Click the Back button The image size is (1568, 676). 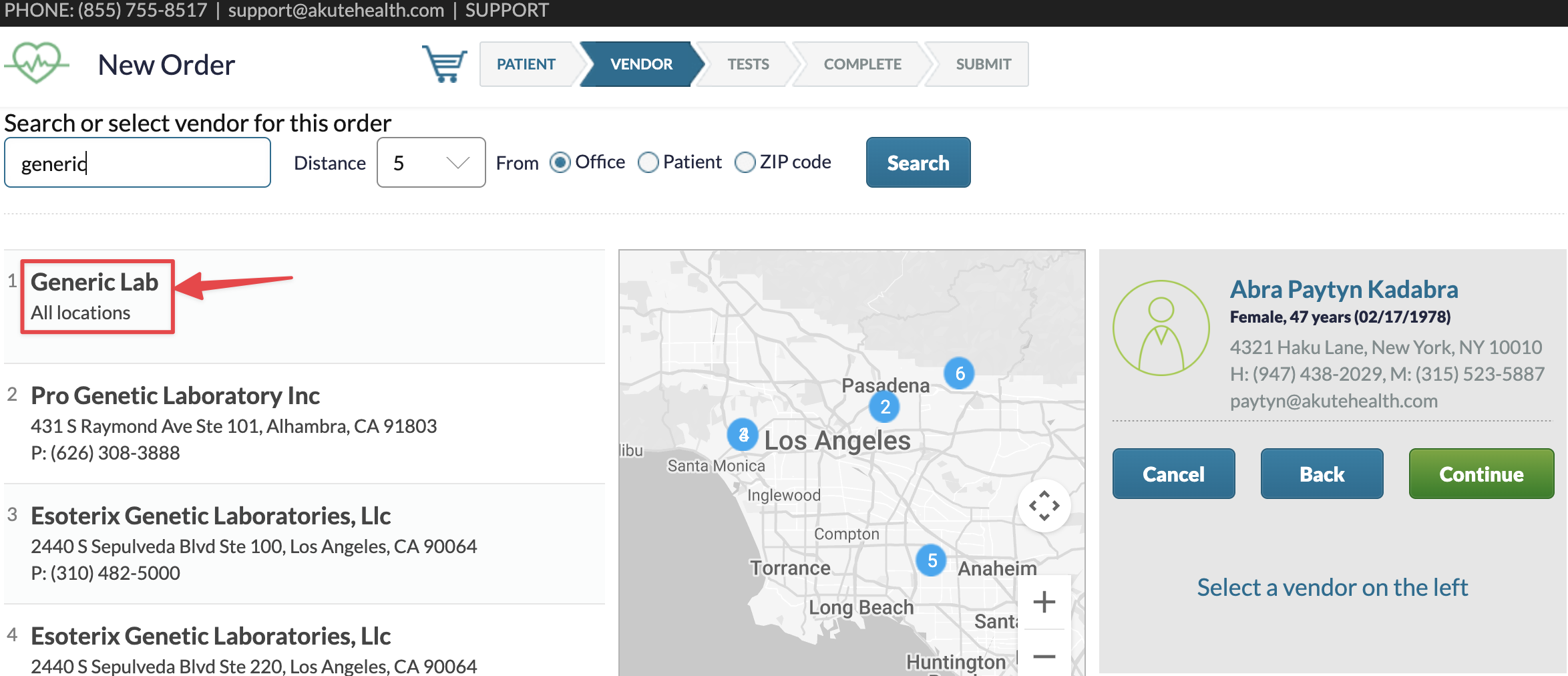tap(1322, 474)
